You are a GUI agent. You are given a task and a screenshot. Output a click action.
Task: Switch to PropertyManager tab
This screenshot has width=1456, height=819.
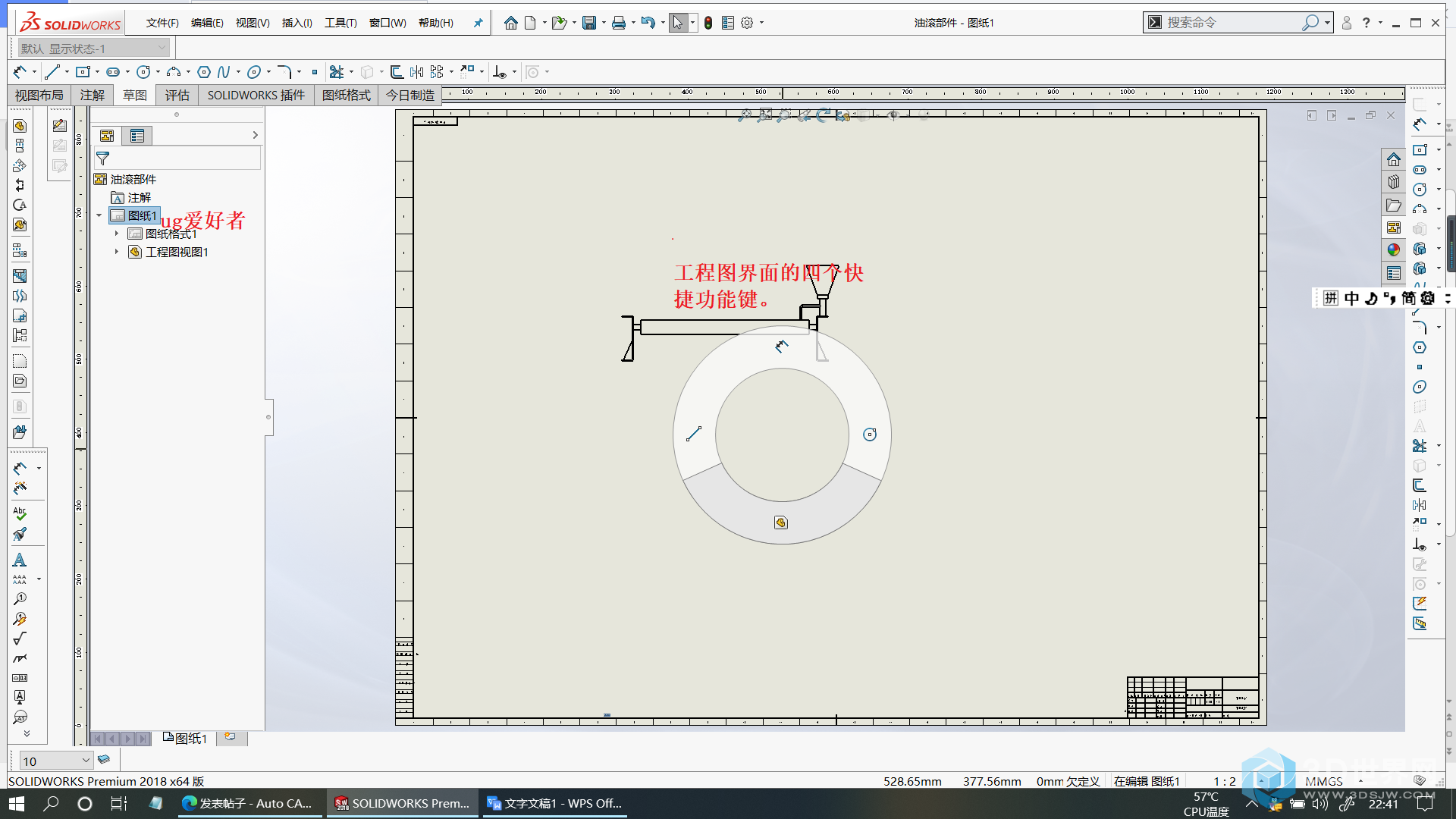coord(137,136)
